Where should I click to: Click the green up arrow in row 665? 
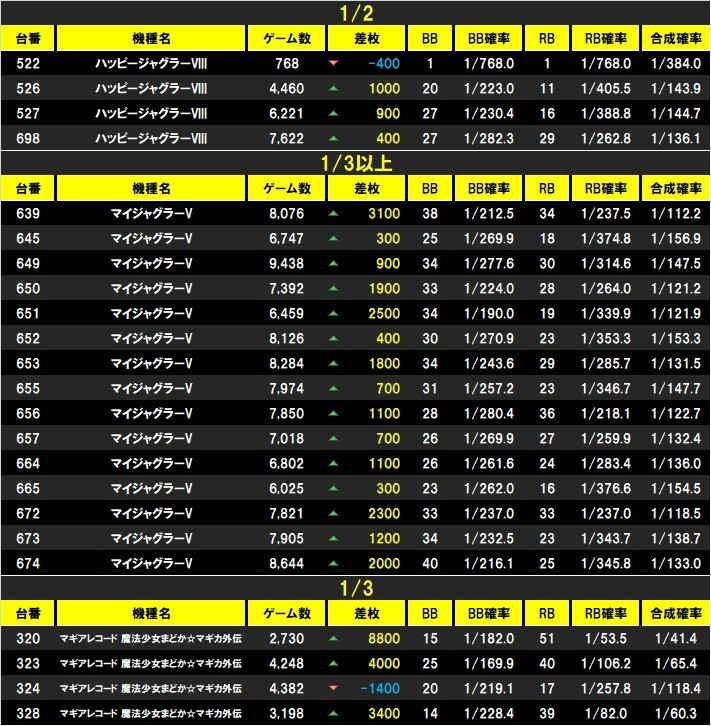tap(333, 488)
